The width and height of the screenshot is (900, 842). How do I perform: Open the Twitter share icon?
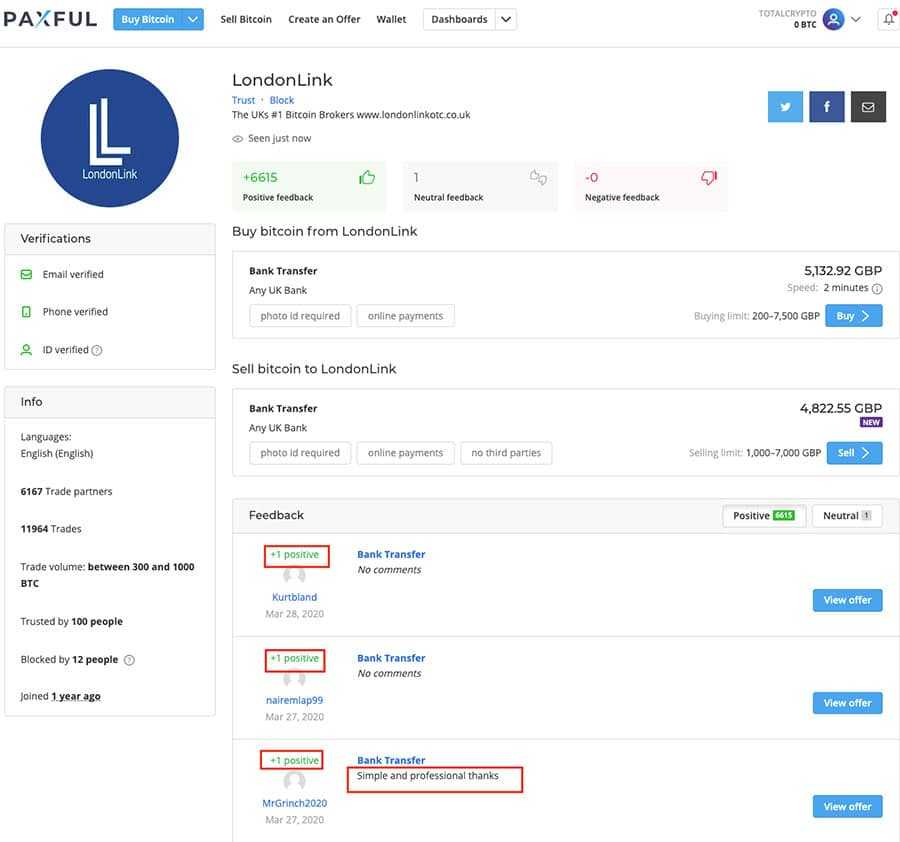(787, 106)
